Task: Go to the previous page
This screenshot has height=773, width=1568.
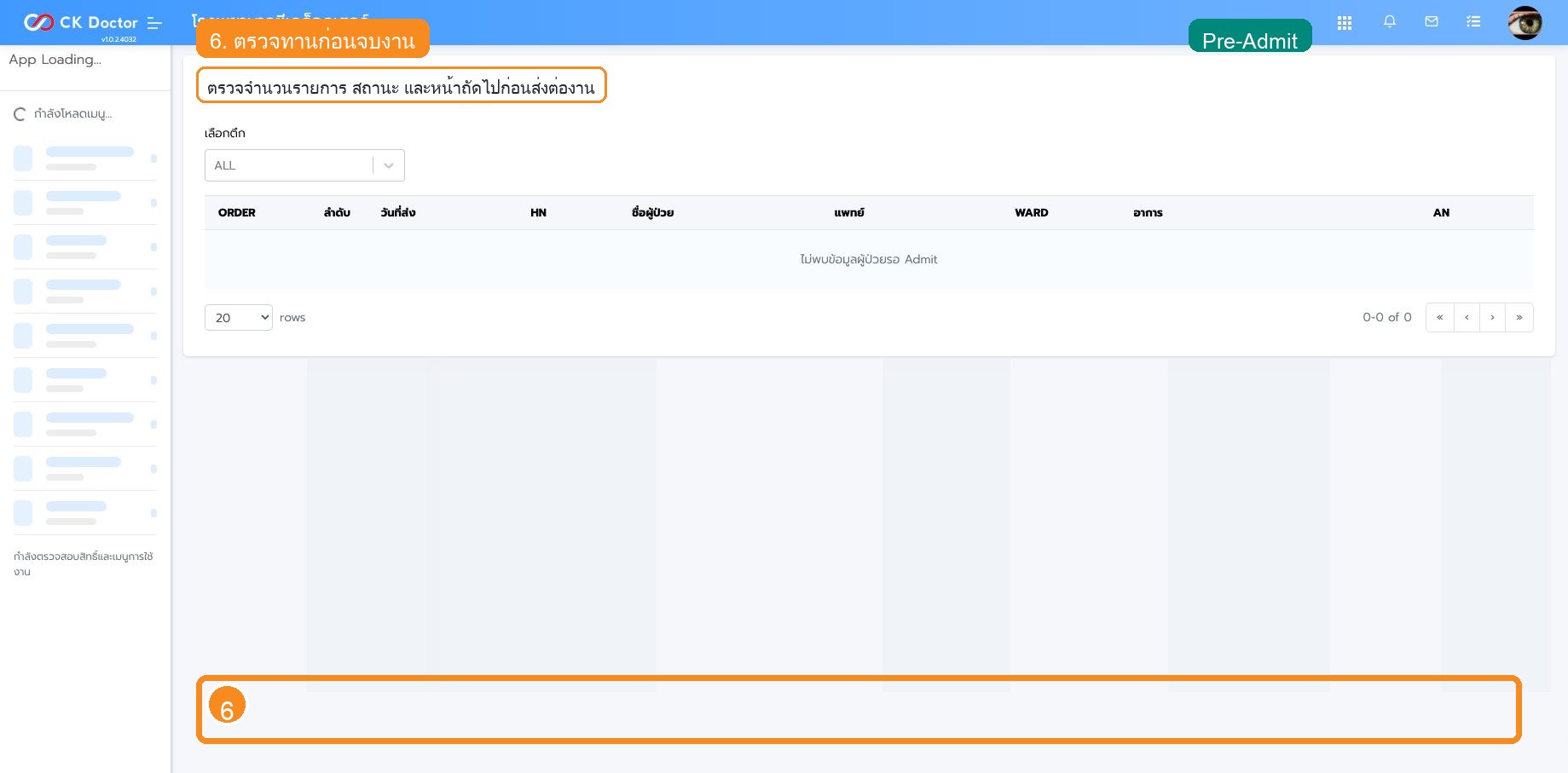Action: 1467,317
